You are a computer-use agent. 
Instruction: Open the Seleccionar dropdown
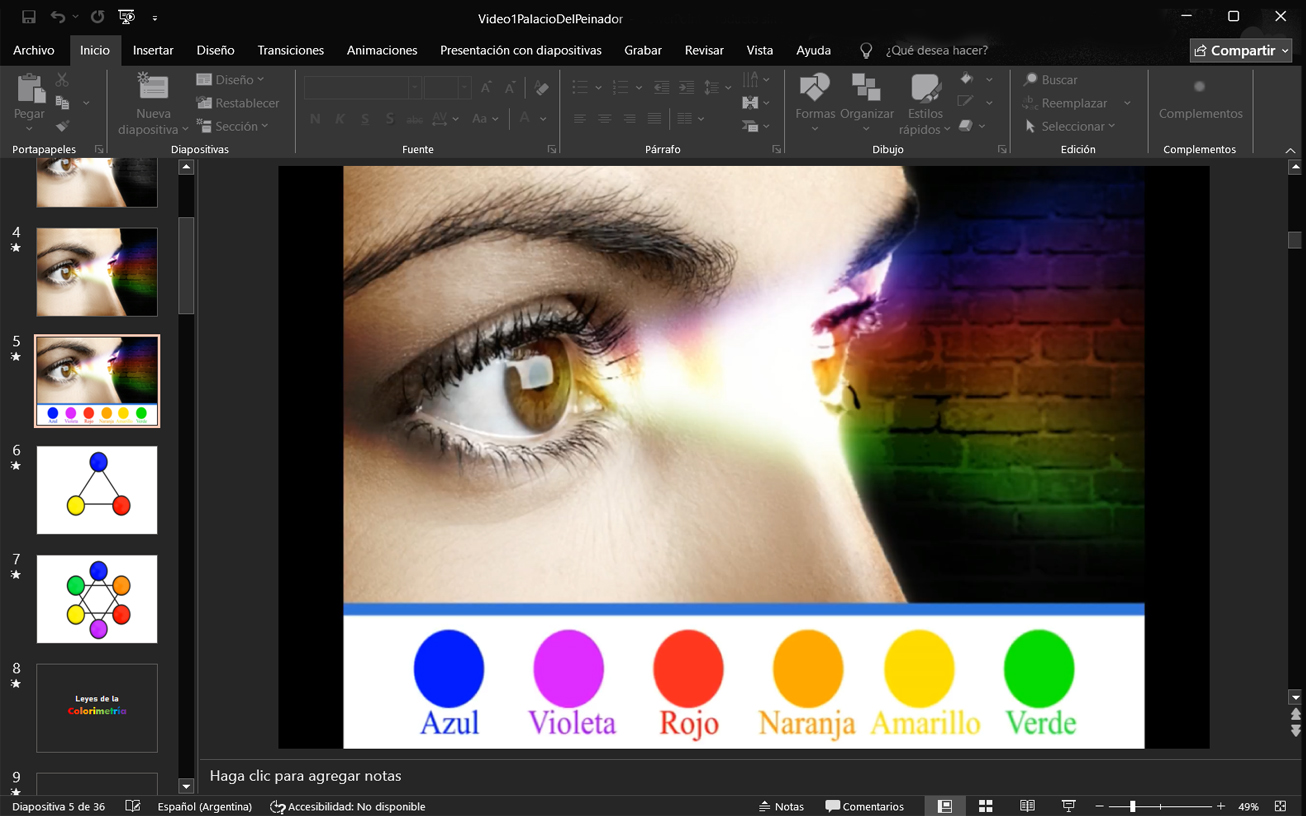pos(1070,126)
